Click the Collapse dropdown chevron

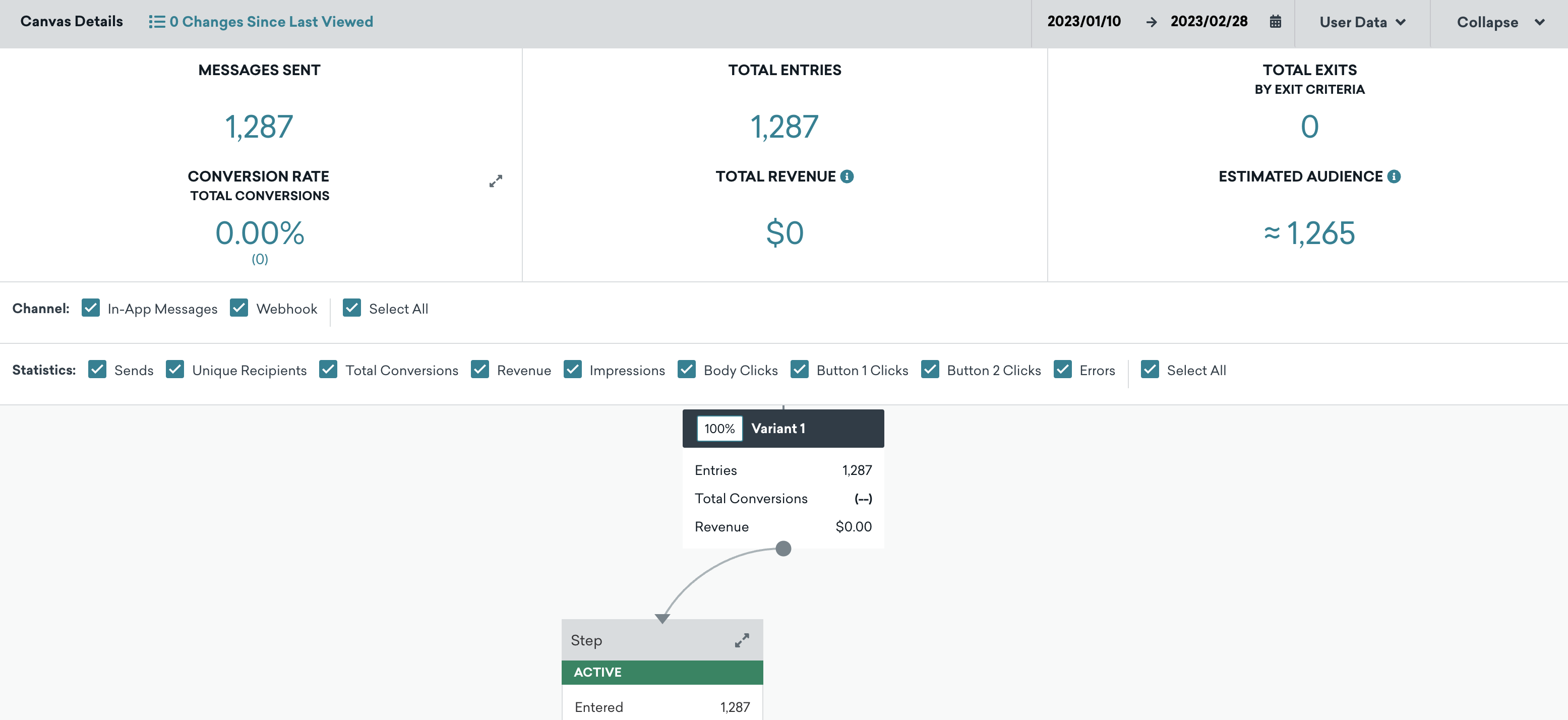click(x=1539, y=22)
